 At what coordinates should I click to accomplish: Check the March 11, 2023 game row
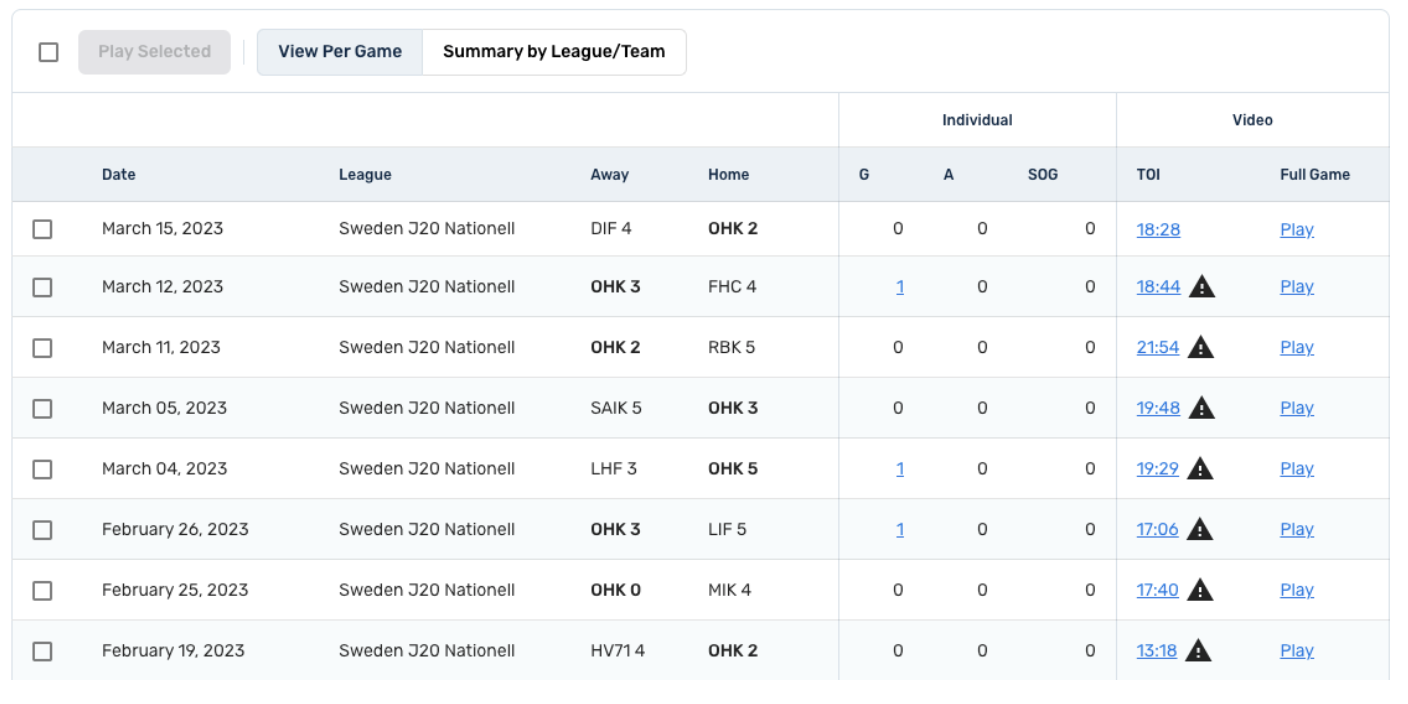(42, 348)
